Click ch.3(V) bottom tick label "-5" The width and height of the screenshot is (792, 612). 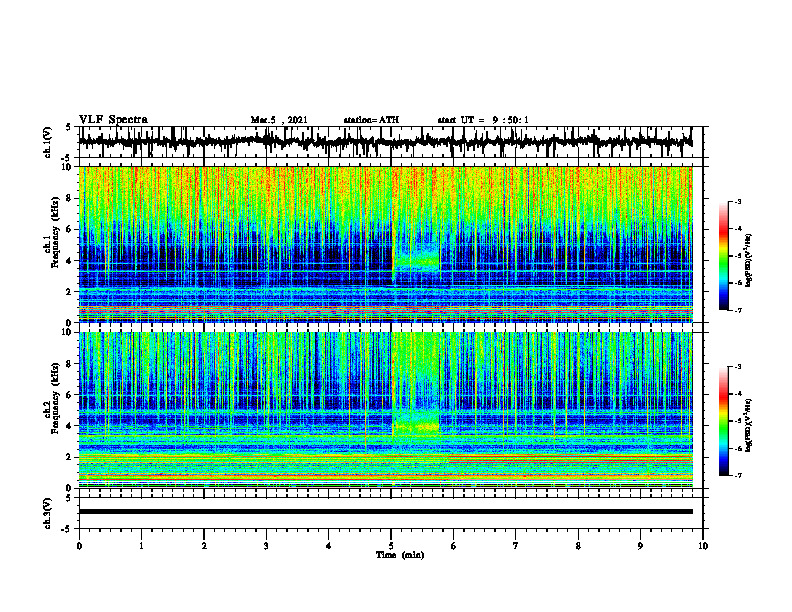click(x=68, y=529)
